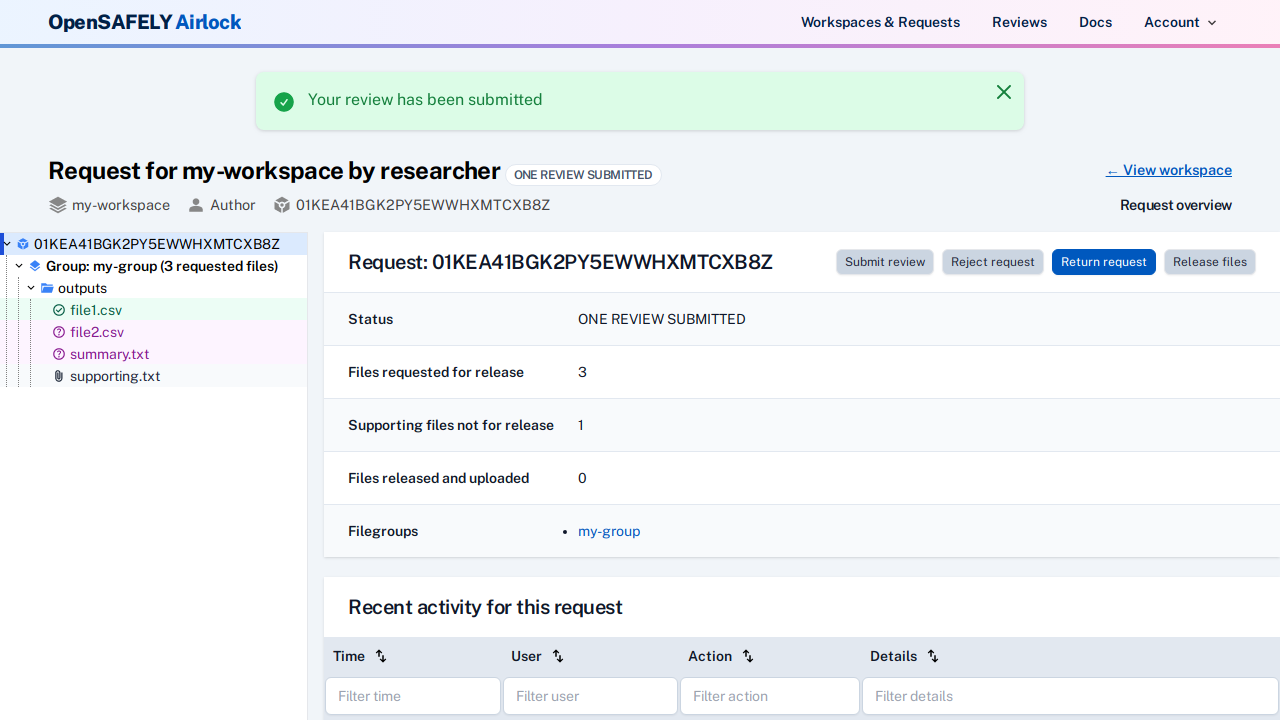This screenshot has width=1280, height=720.
Task: Click the blue outputs folder icon
Action: [x=47, y=288]
